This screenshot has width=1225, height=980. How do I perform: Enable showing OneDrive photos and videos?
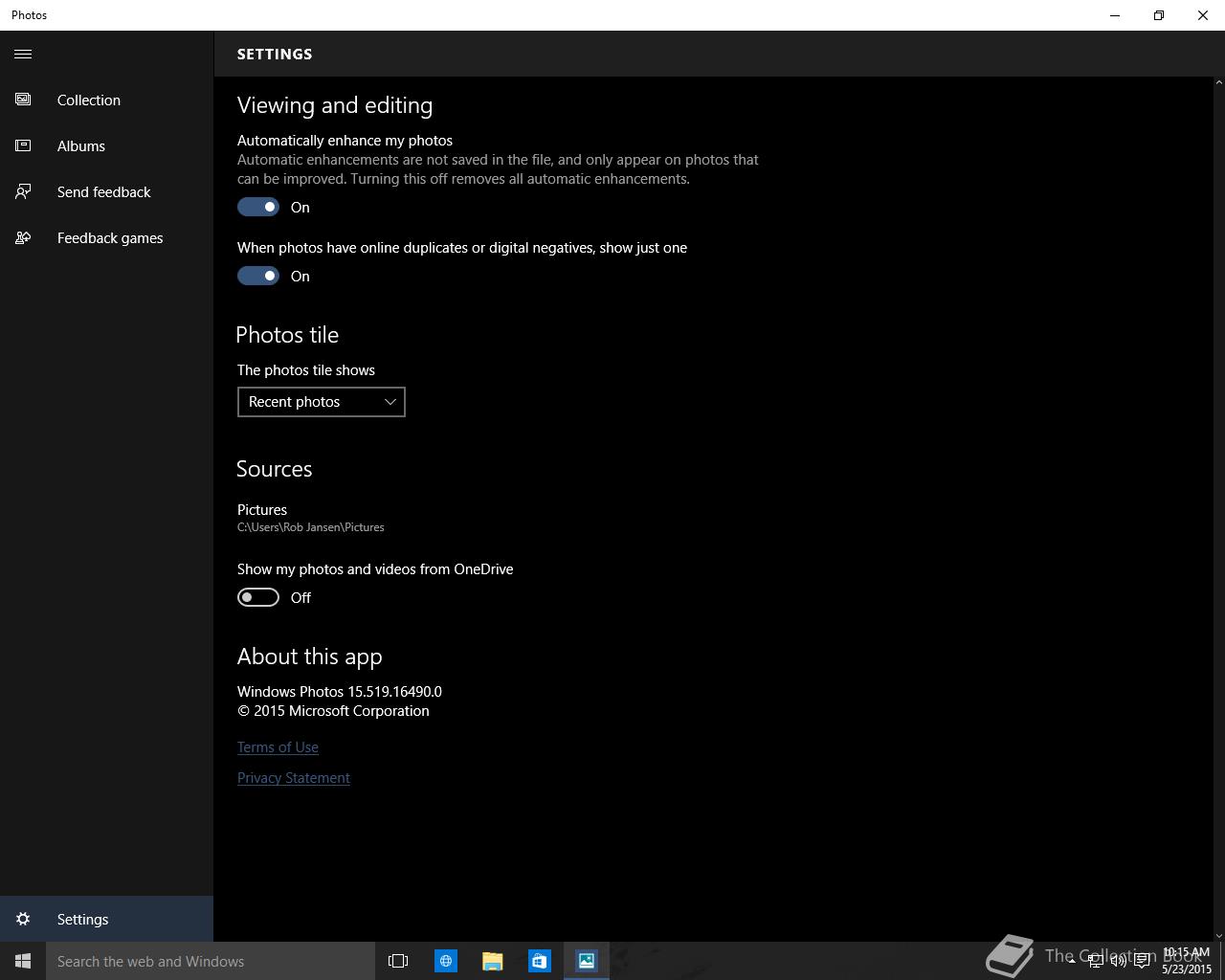coord(258,597)
